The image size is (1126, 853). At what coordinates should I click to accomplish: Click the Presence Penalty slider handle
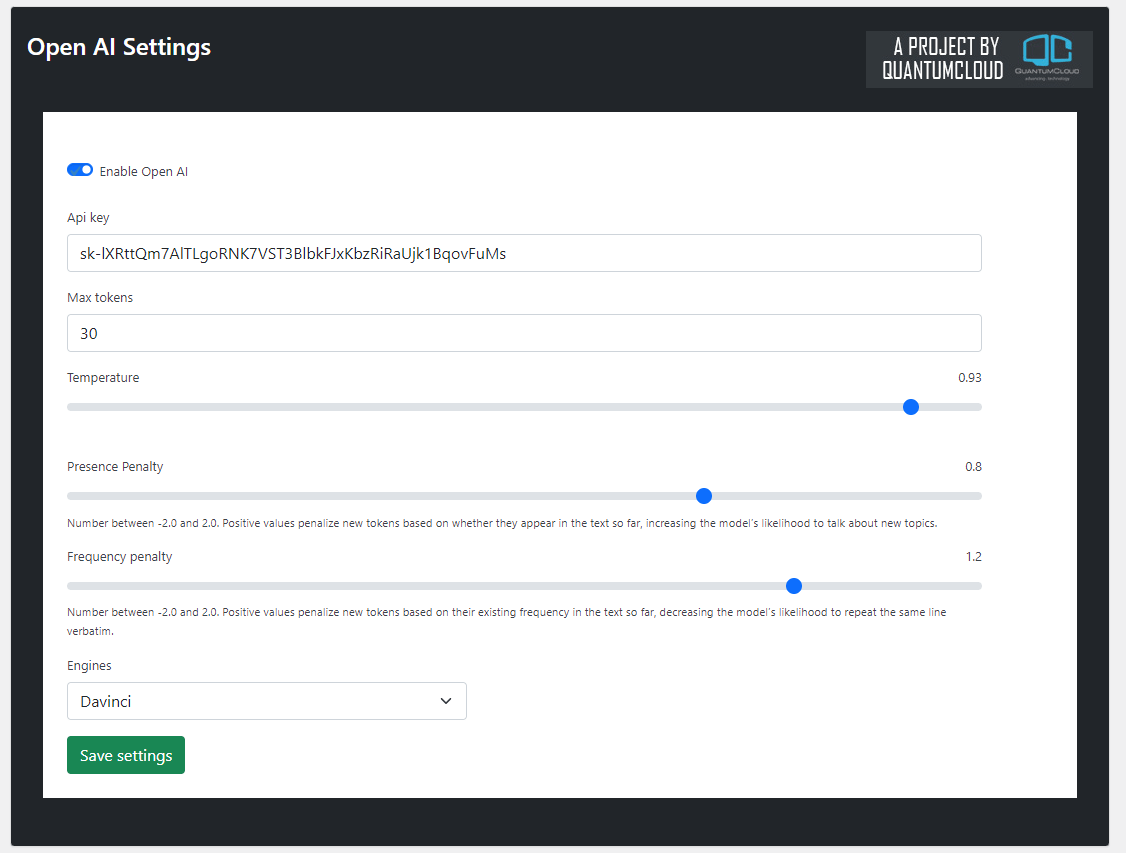[704, 496]
